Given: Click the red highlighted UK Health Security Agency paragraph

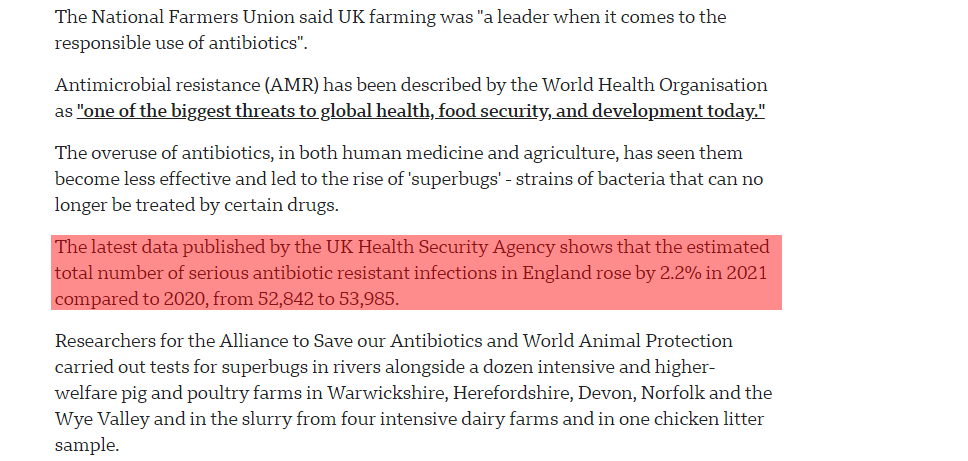Looking at the screenshot, I should pyautogui.click(x=416, y=273).
